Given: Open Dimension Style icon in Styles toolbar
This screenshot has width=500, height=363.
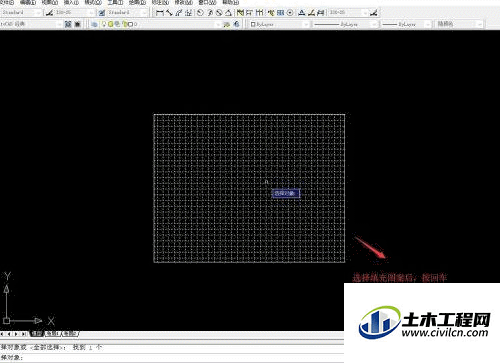Looking at the screenshot, I should (49, 13).
